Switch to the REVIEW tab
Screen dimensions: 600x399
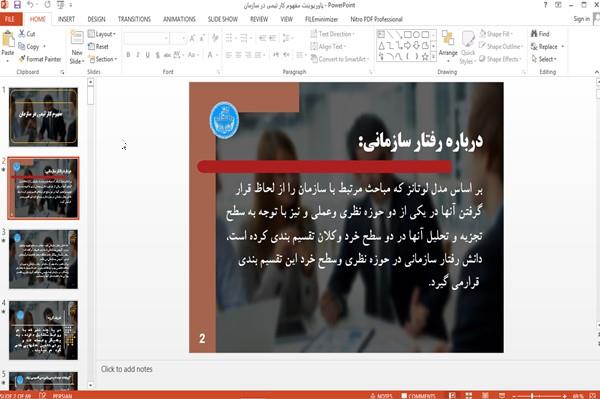[259, 19]
